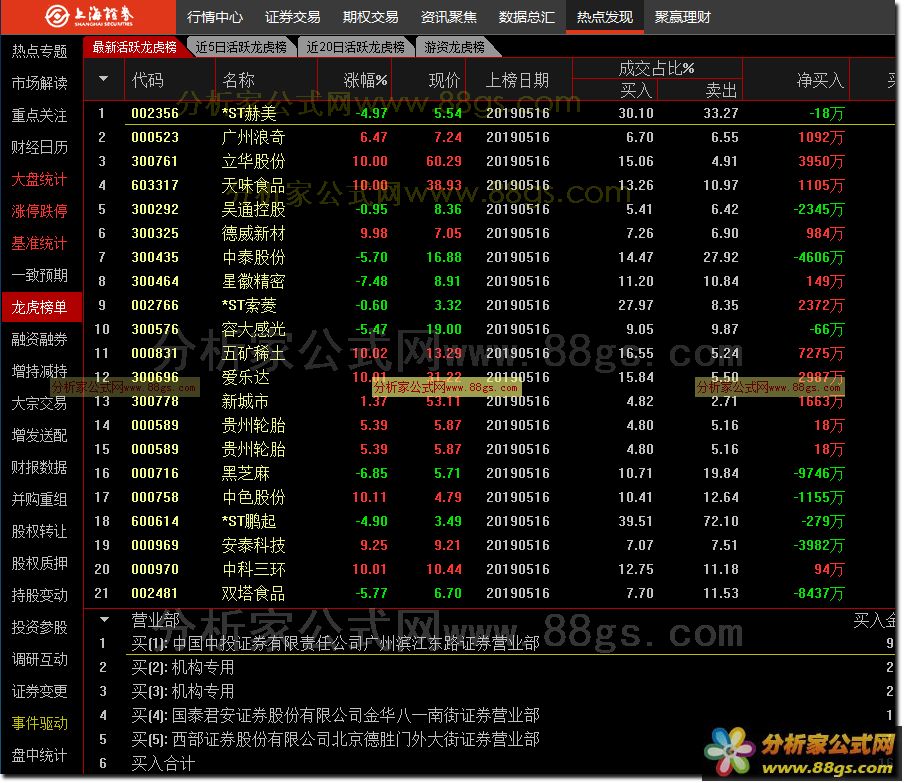The image size is (904, 783).
Task: Sort by 净买入 column header
Action: click(819, 80)
